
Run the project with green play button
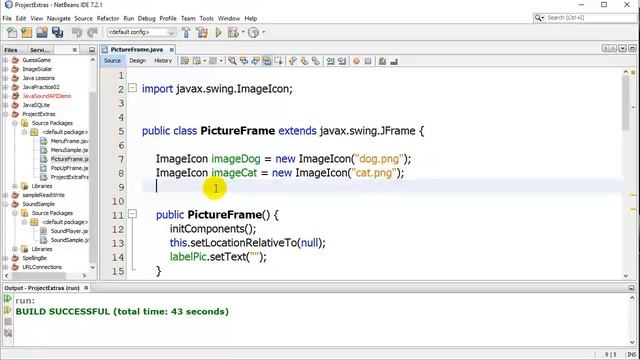(x=218, y=32)
